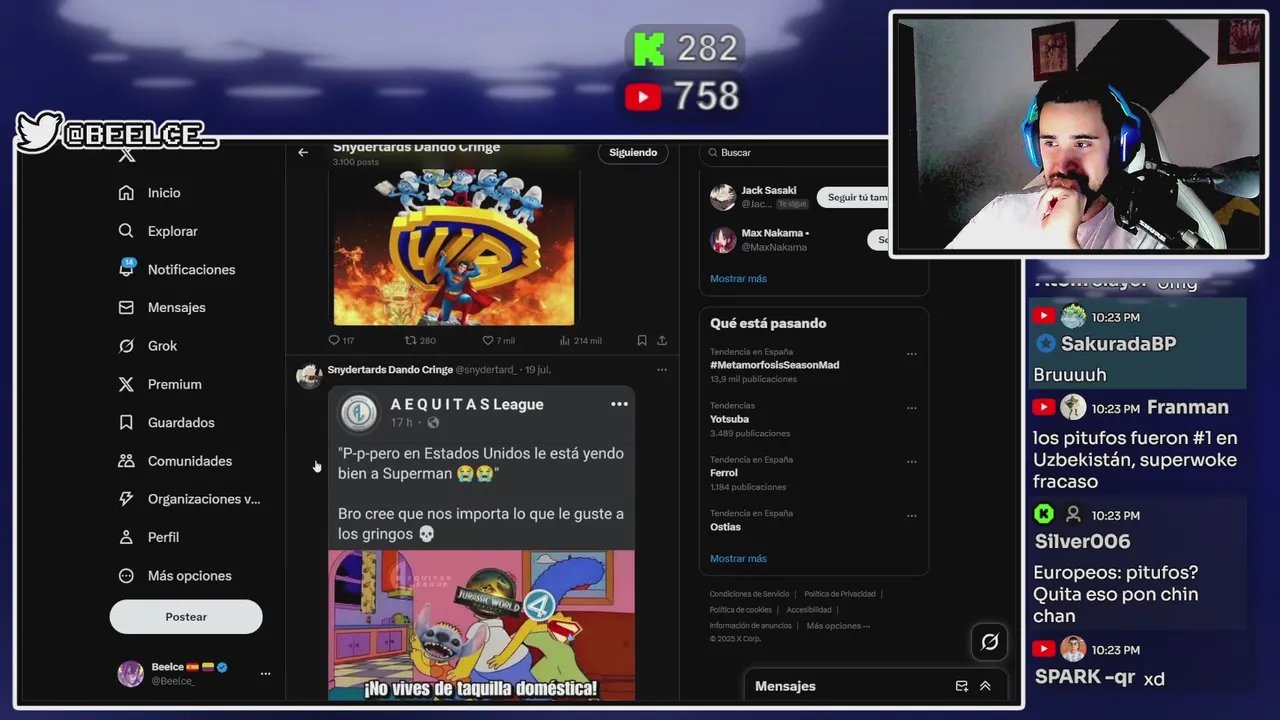
Task: Open the AEQUITAS League page avatar
Action: [359, 413]
